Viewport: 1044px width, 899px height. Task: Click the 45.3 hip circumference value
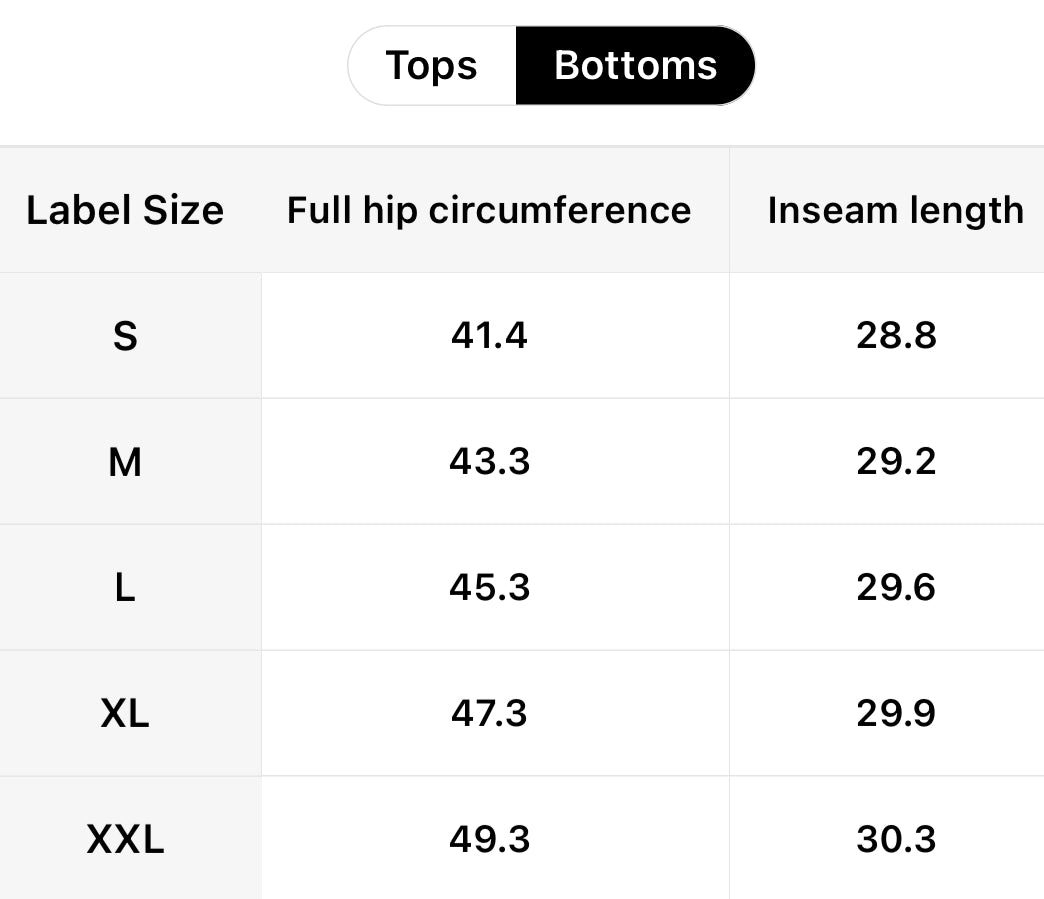(489, 588)
